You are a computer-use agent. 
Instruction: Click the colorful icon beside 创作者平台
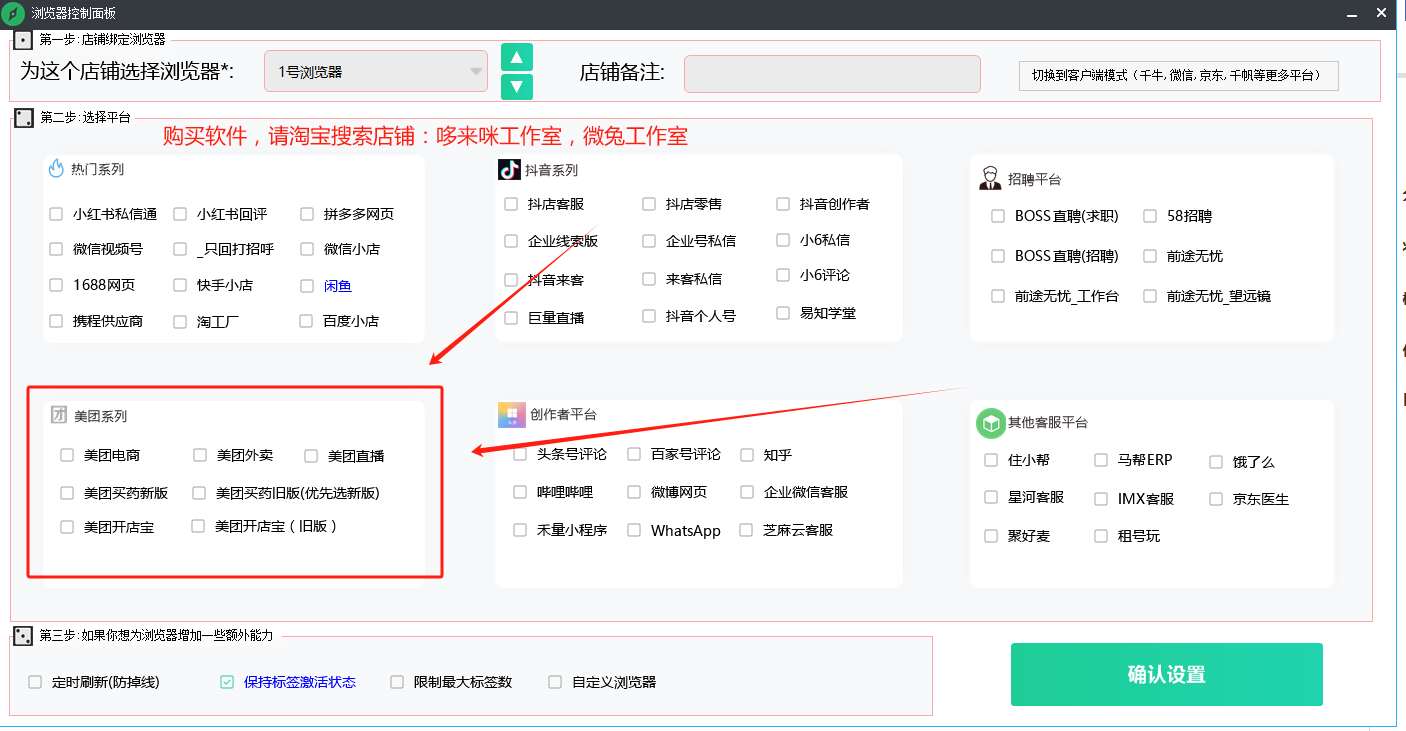coord(511,415)
